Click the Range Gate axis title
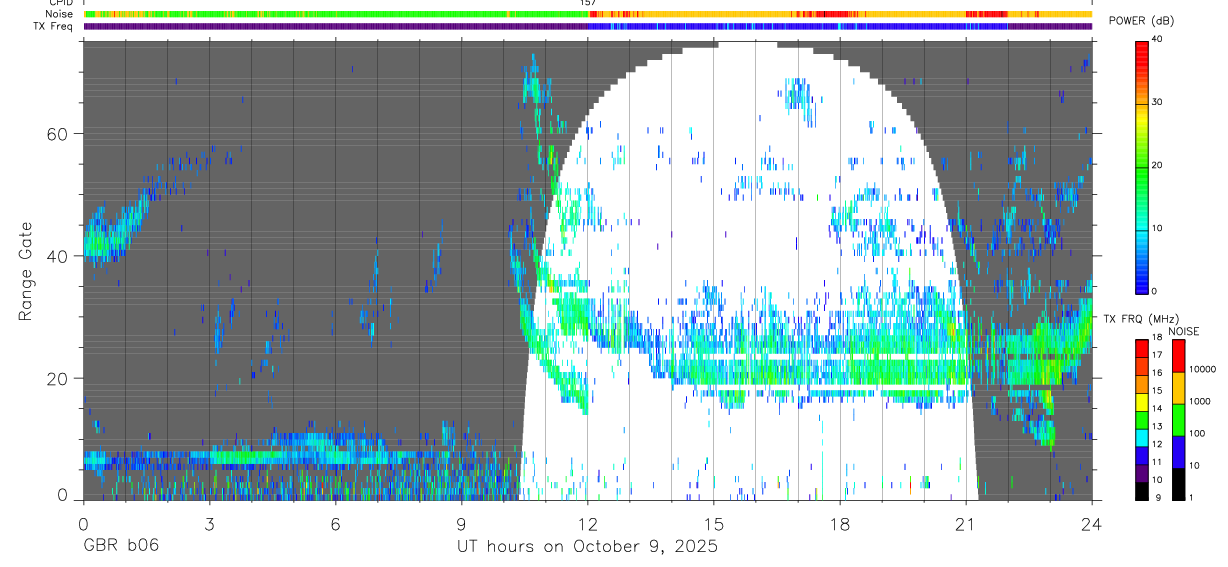 25,272
